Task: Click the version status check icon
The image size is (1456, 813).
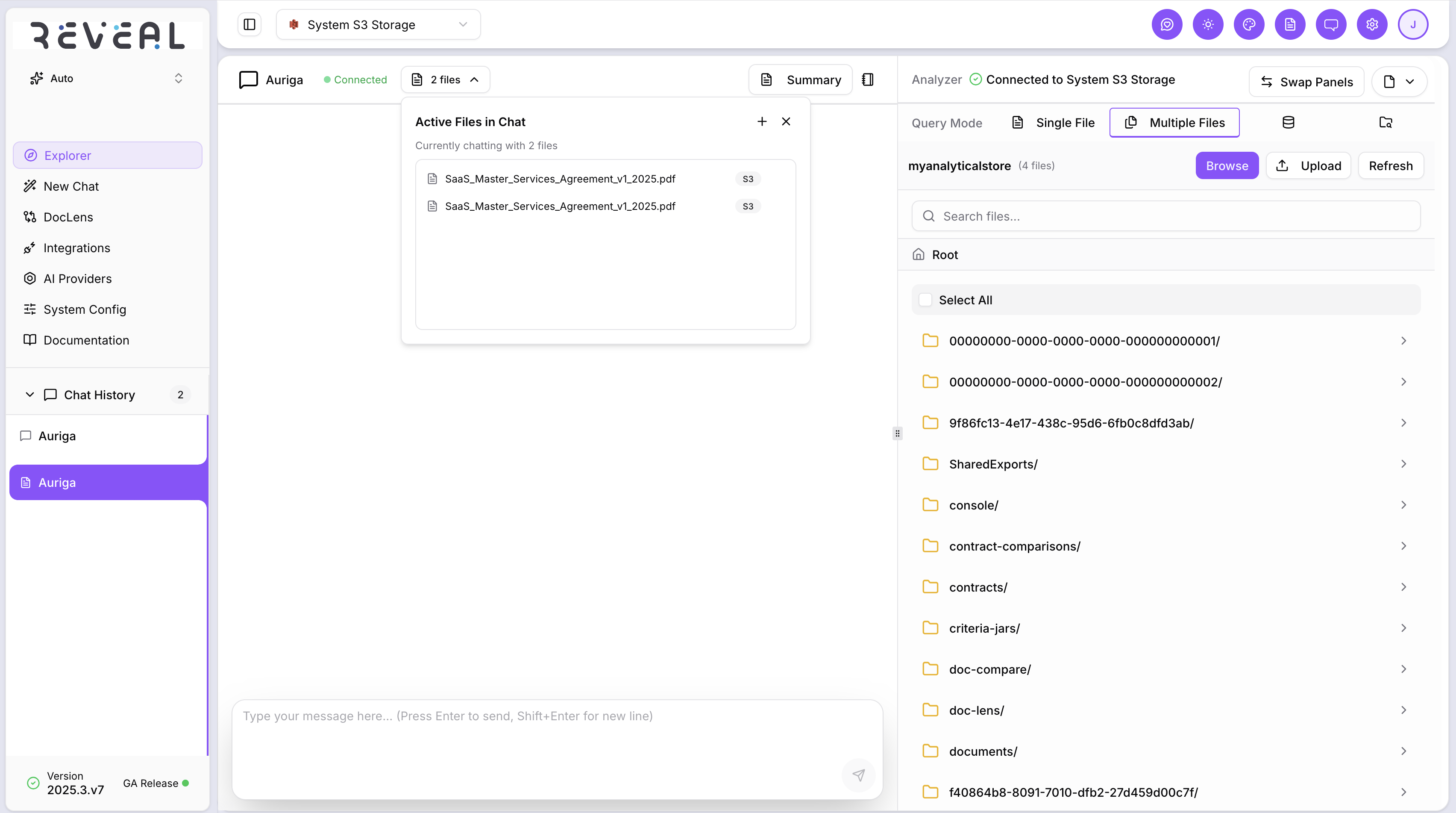Action: (x=33, y=783)
